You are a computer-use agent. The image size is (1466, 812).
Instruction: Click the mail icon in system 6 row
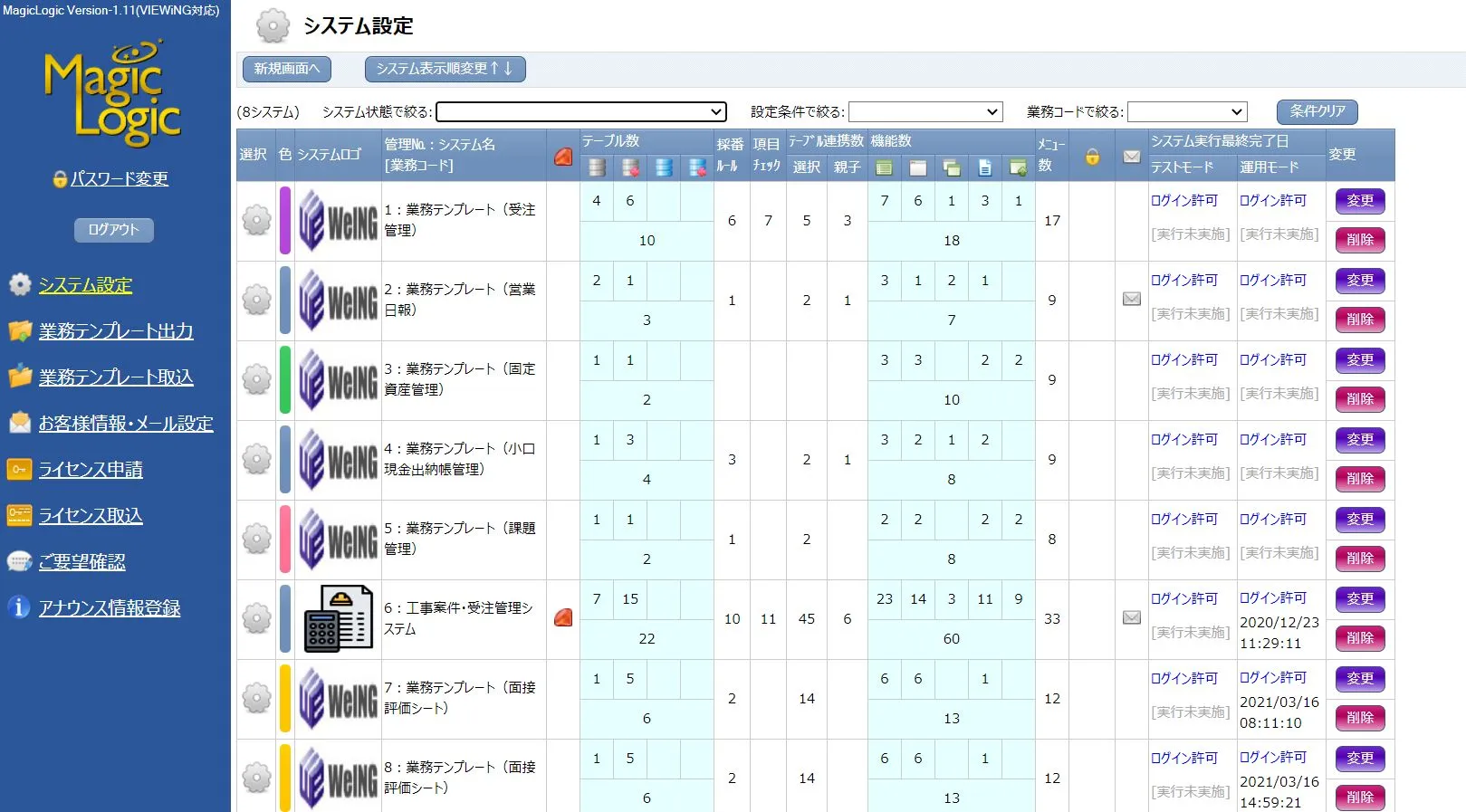[x=1131, y=618]
